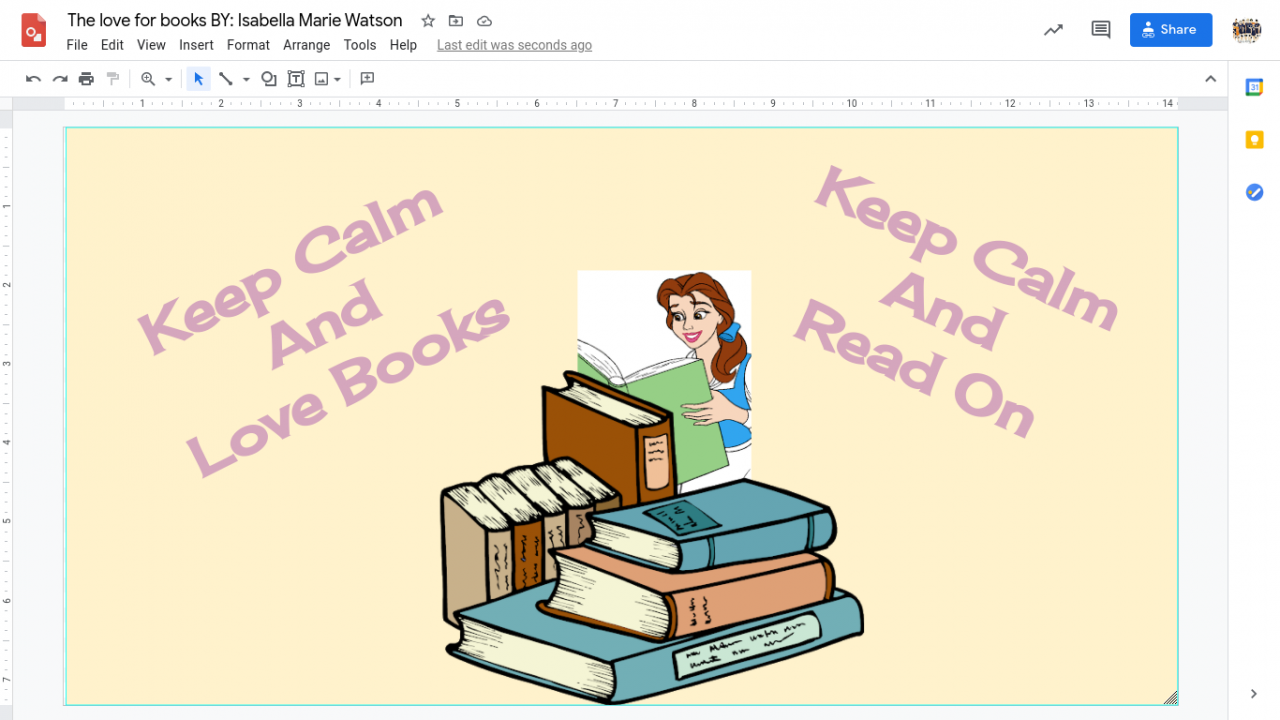This screenshot has width=1280, height=720.
Task: Star this drawing document
Action: click(x=428, y=21)
